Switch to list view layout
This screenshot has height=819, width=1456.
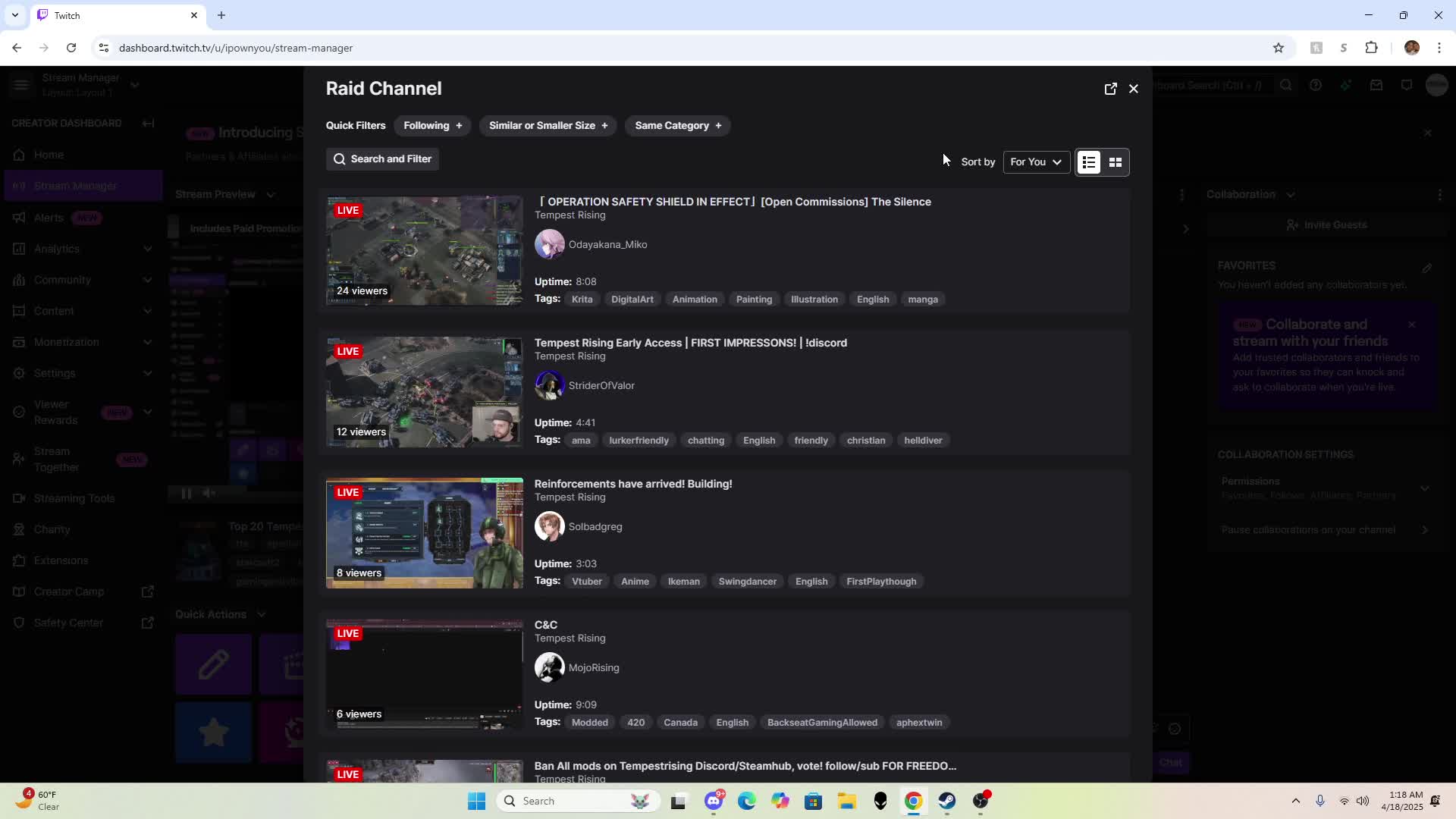click(1089, 162)
